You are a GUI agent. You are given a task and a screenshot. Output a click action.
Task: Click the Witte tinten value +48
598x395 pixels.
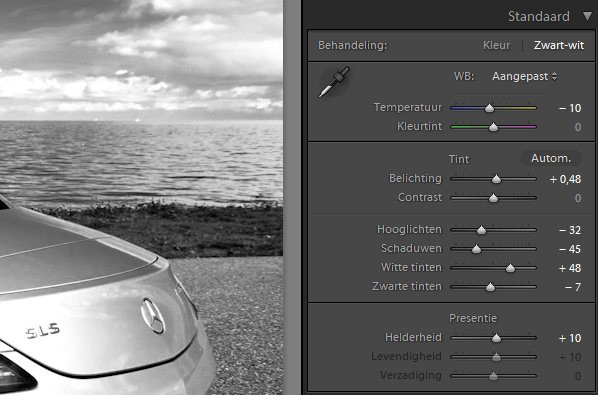click(x=570, y=268)
